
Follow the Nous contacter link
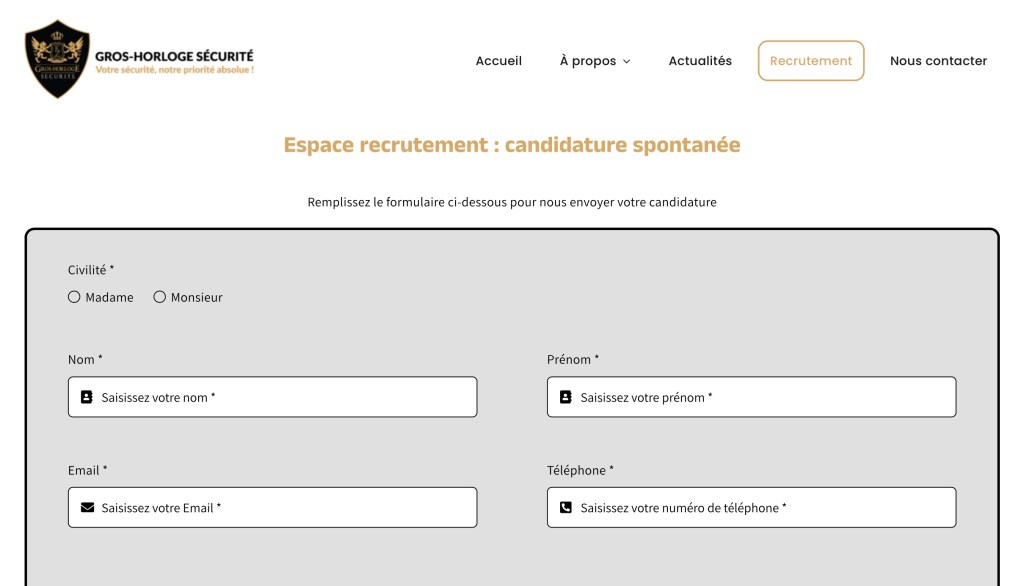click(x=938, y=61)
